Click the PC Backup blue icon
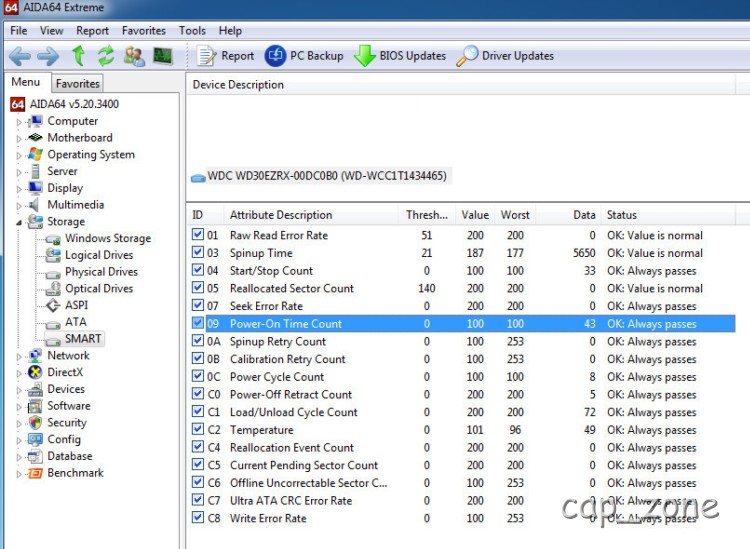Image resolution: width=750 pixels, height=549 pixels. [x=275, y=56]
